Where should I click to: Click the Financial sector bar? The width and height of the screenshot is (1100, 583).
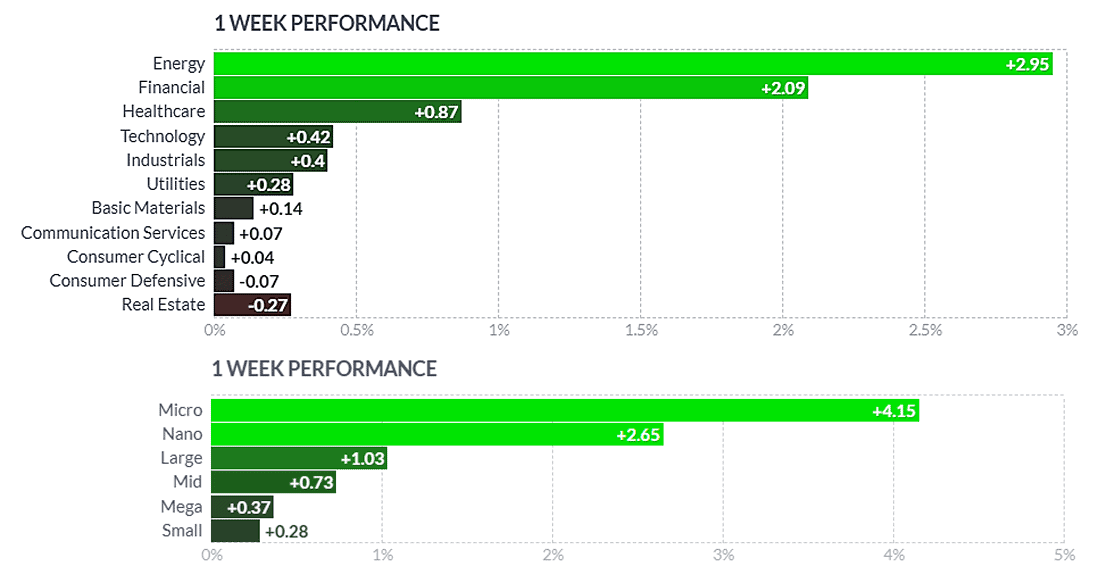click(x=510, y=88)
